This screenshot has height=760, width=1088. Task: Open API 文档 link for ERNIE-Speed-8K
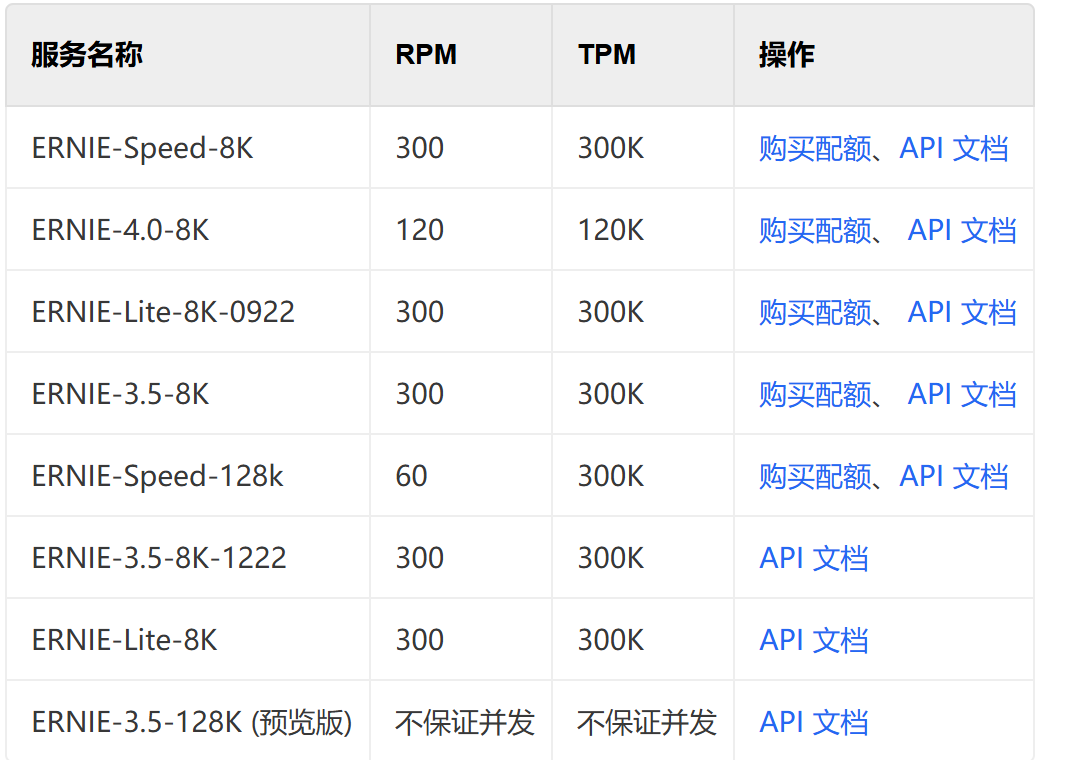953,149
